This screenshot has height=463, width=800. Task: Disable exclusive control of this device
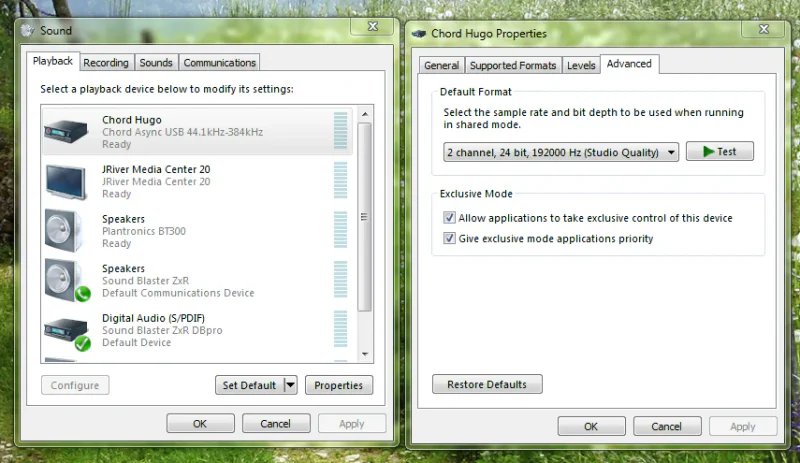(x=449, y=218)
